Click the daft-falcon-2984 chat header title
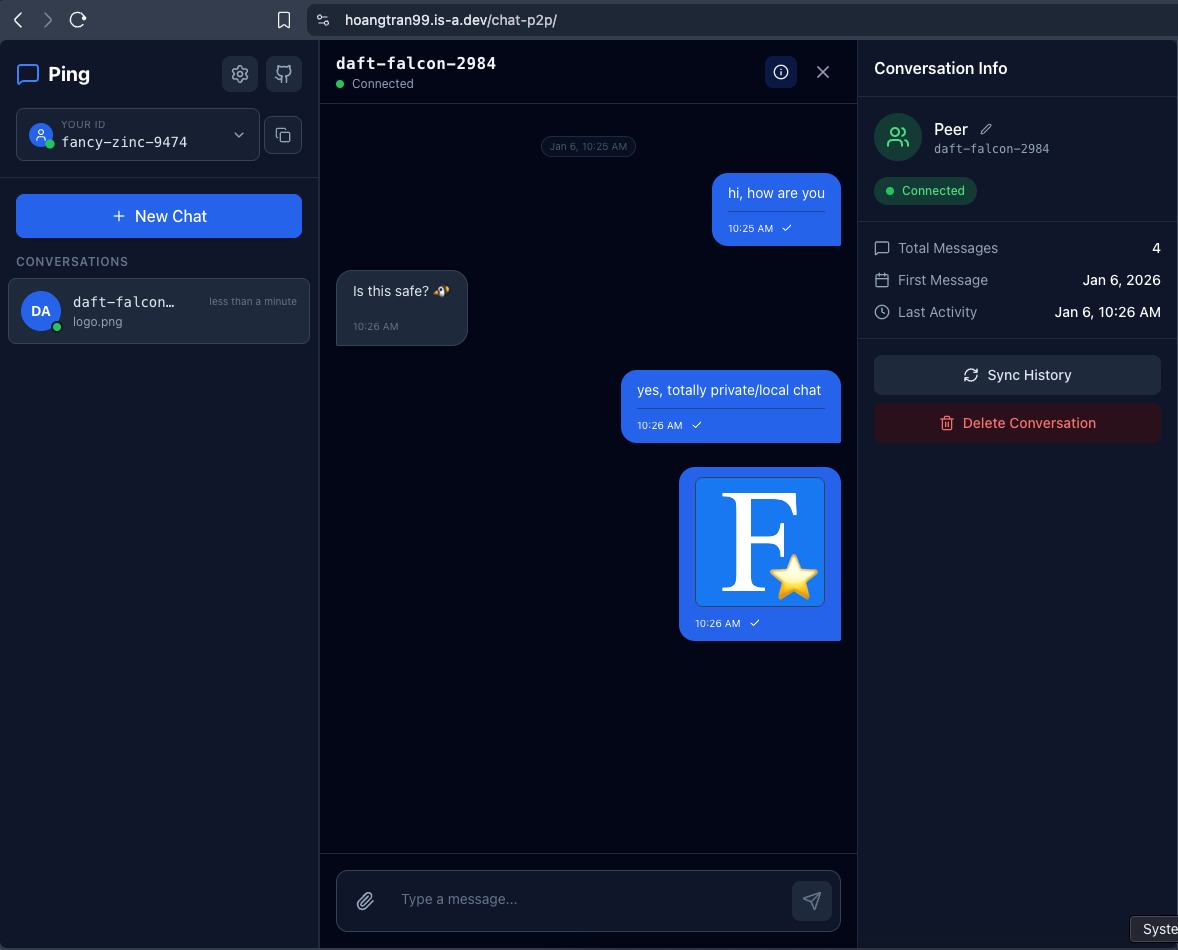This screenshot has width=1178, height=950. pyautogui.click(x=415, y=63)
